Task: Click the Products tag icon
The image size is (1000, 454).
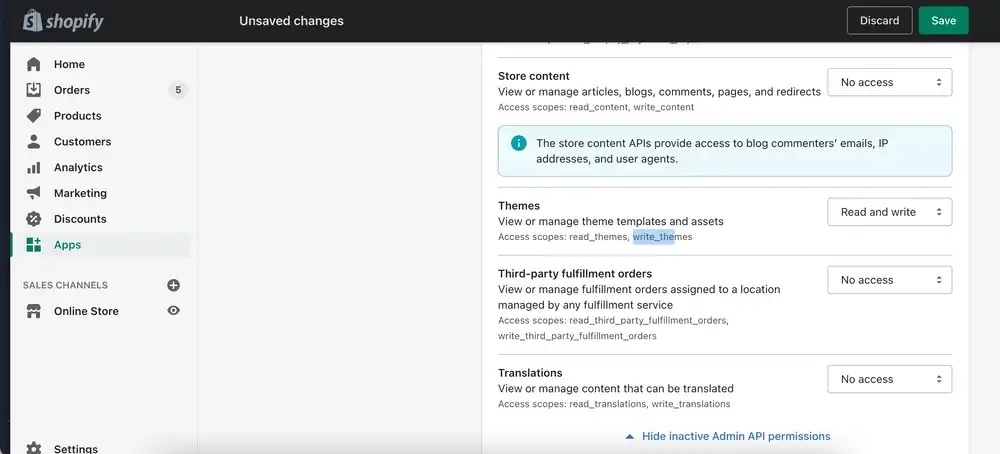Action: [x=34, y=116]
